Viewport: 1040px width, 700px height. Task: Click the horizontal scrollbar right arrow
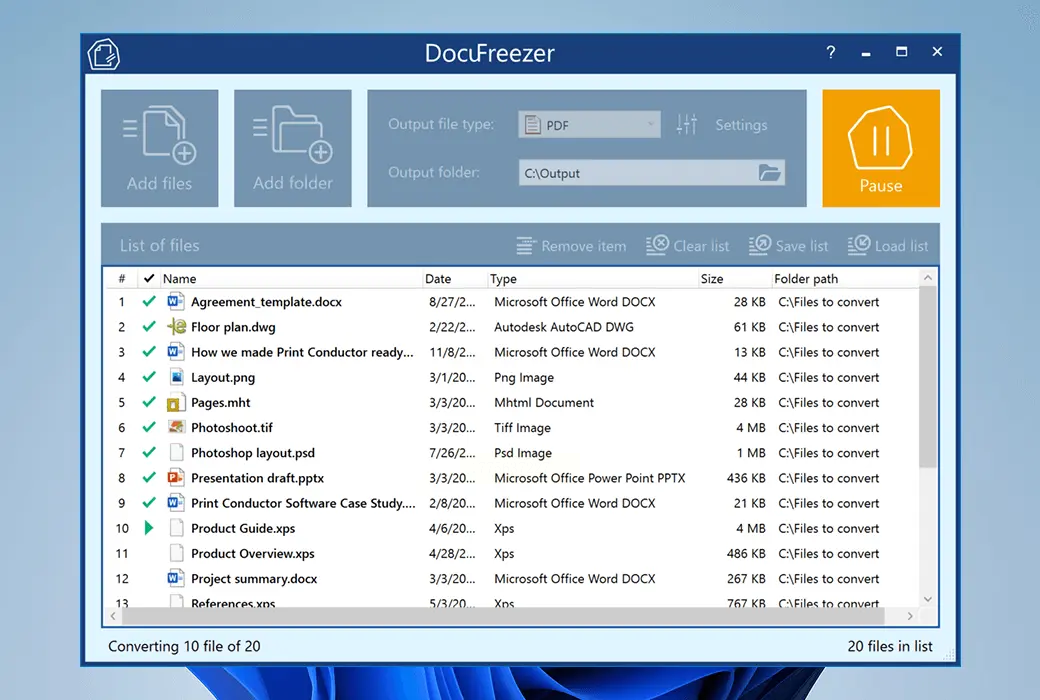pos(910,617)
